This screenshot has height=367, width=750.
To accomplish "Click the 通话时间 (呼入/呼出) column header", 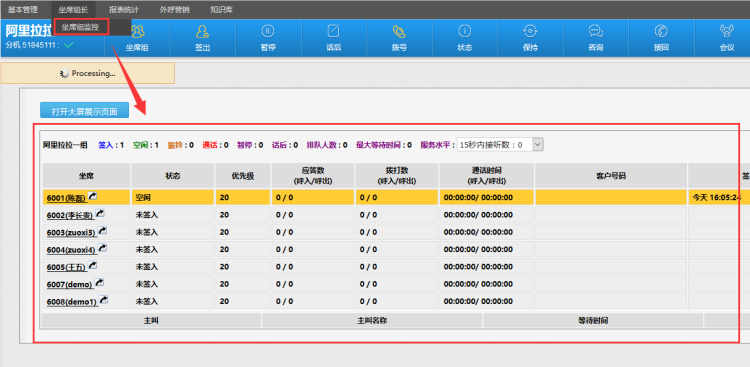I will click(x=486, y=176).
